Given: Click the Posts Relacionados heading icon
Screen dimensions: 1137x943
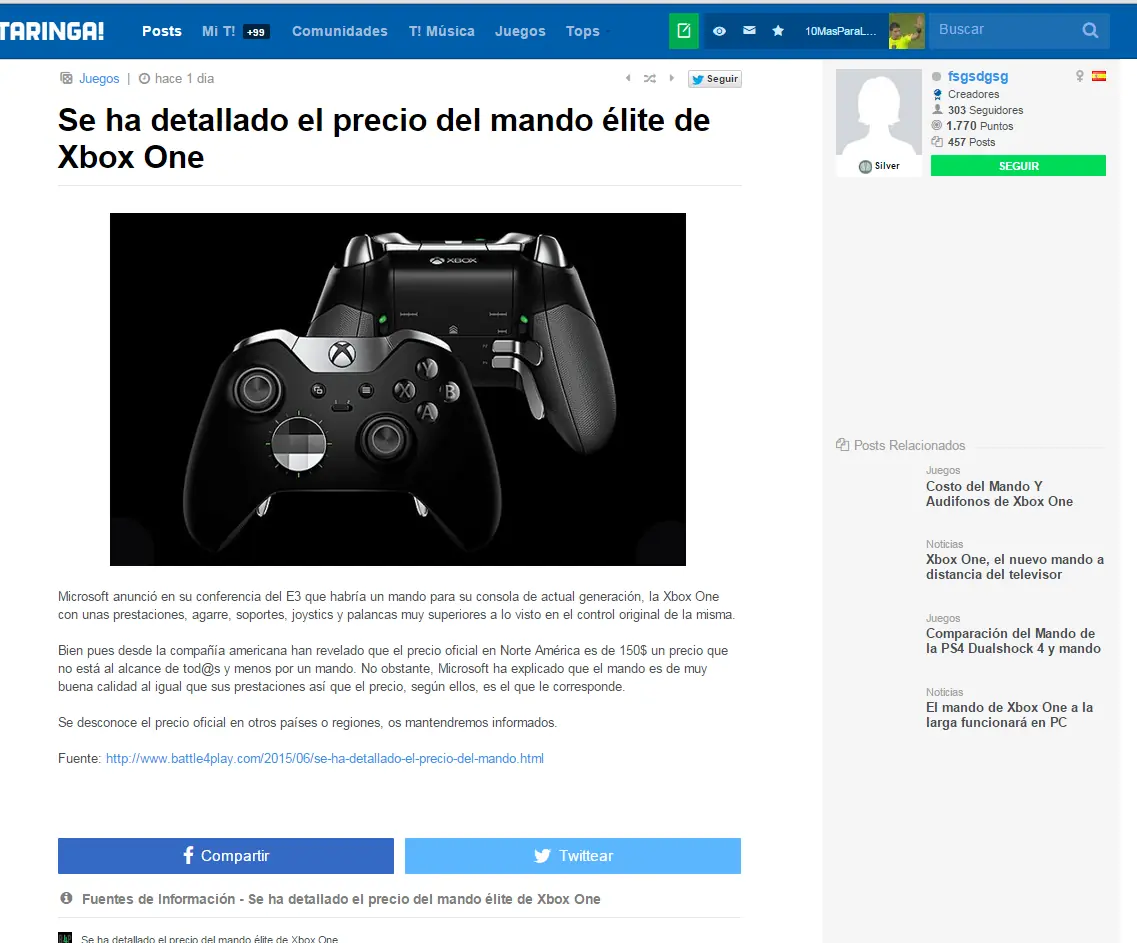Looking at the screenshot, I should tap(843, 445).
